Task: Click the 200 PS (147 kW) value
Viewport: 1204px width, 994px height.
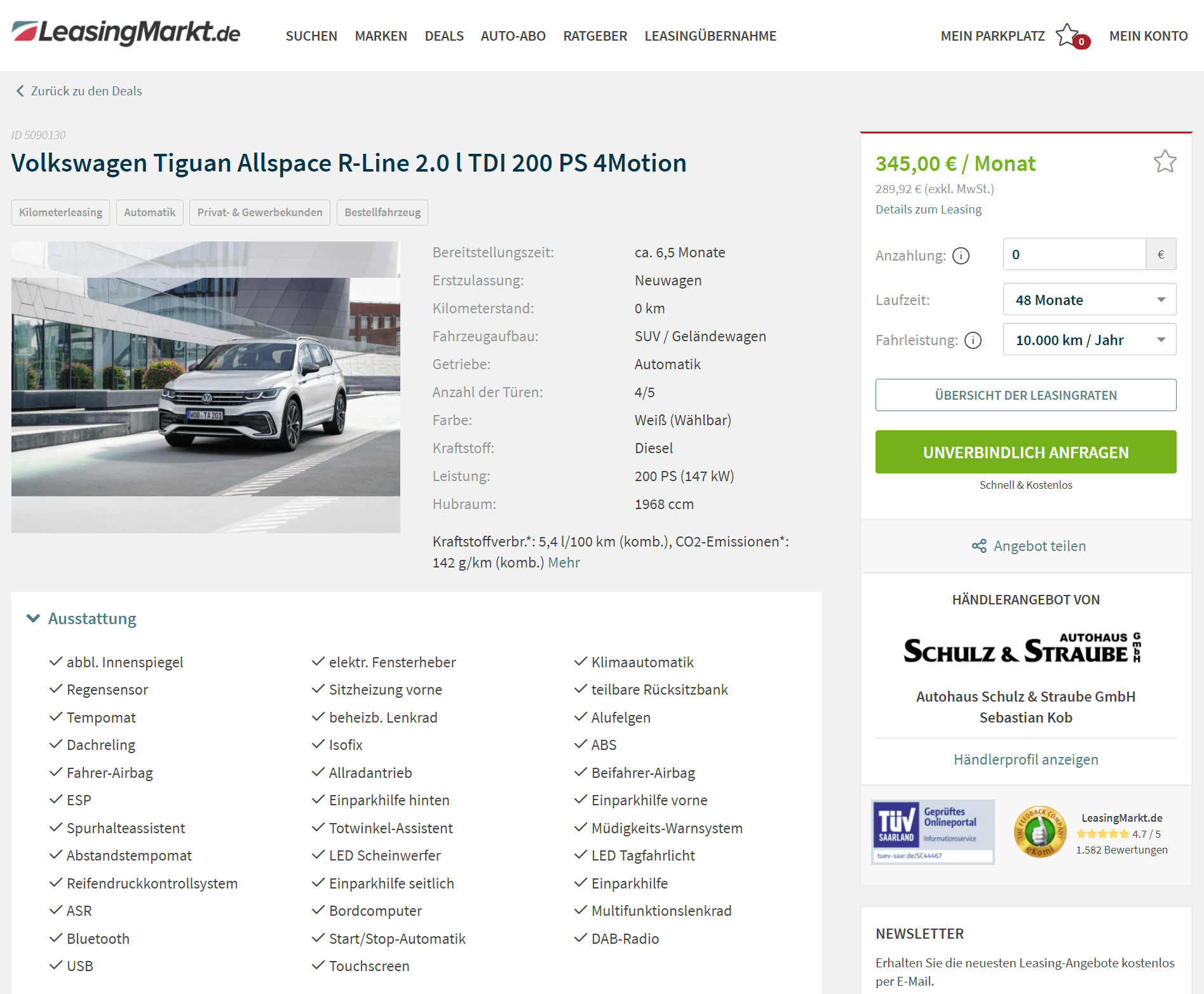Action: pos(684,476)
